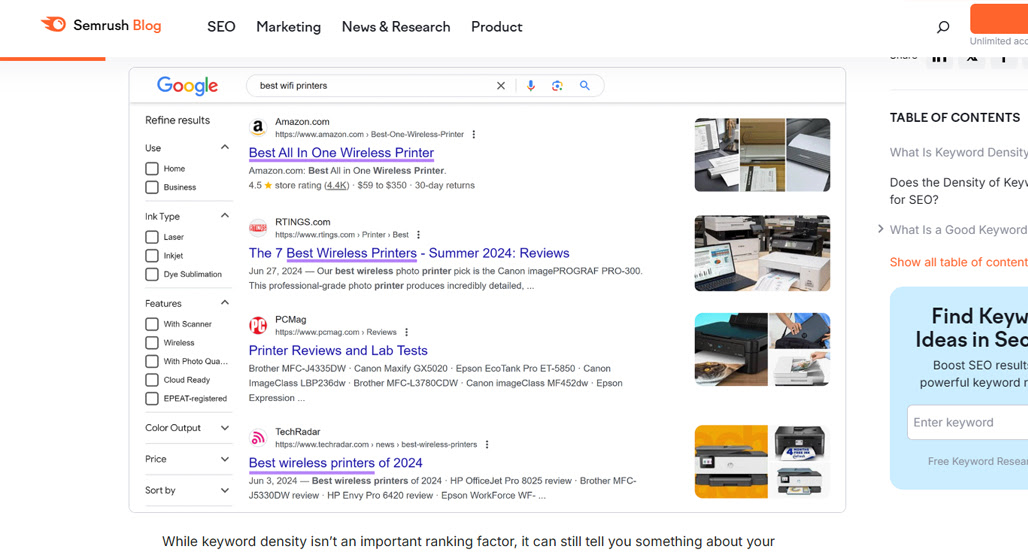Viewport: 1028px width, 556px height.
Task: Collapse the Ink Type filter section
Action: tap(225, 216)
